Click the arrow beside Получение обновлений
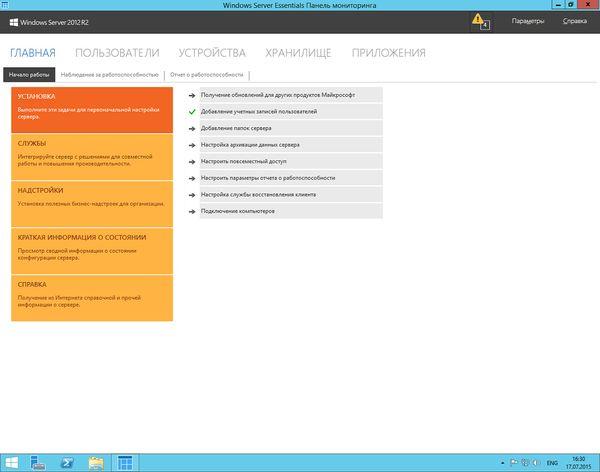This screenshot has width=600, height=472. [192, 95]
